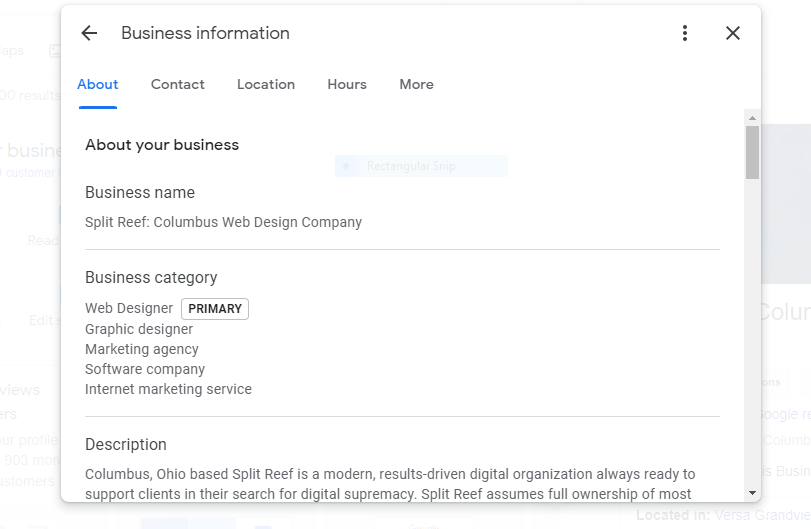The image size is (811, 529).
Task: Open the three-dot more options menu
Action: click(685, 33)
